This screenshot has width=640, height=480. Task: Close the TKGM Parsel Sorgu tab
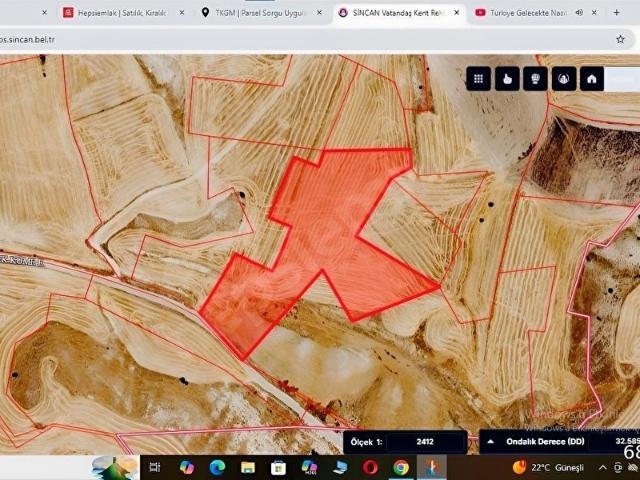coord(320,13)
